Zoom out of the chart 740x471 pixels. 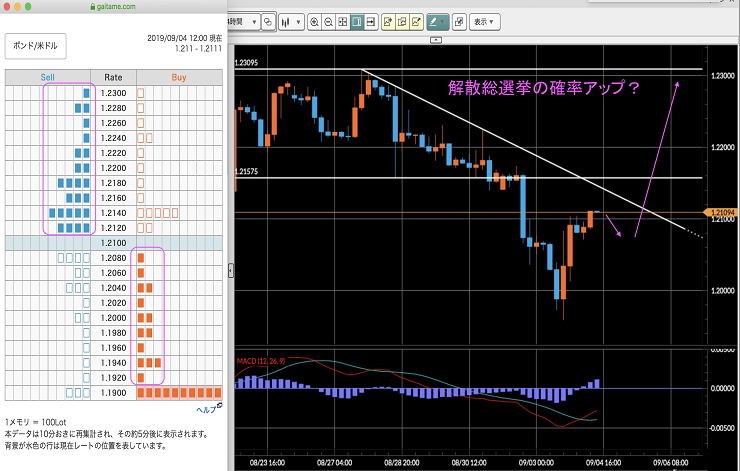pyautogui.click(x=328, y=22)
